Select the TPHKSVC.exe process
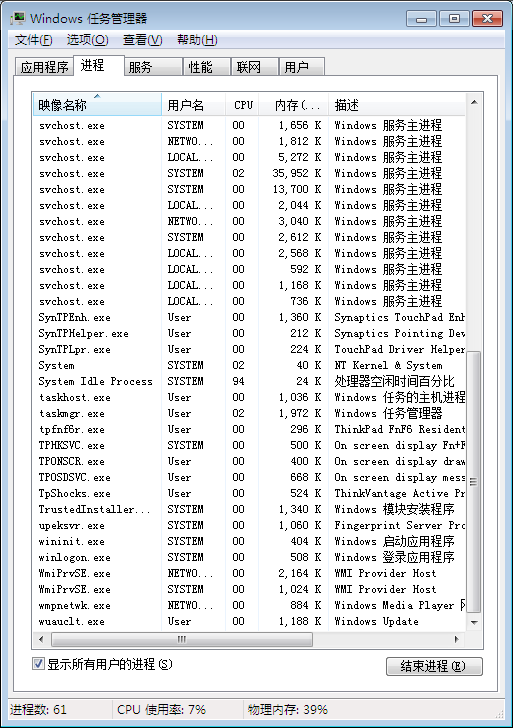This screenshot has width=513, height=728. (249, 445)
